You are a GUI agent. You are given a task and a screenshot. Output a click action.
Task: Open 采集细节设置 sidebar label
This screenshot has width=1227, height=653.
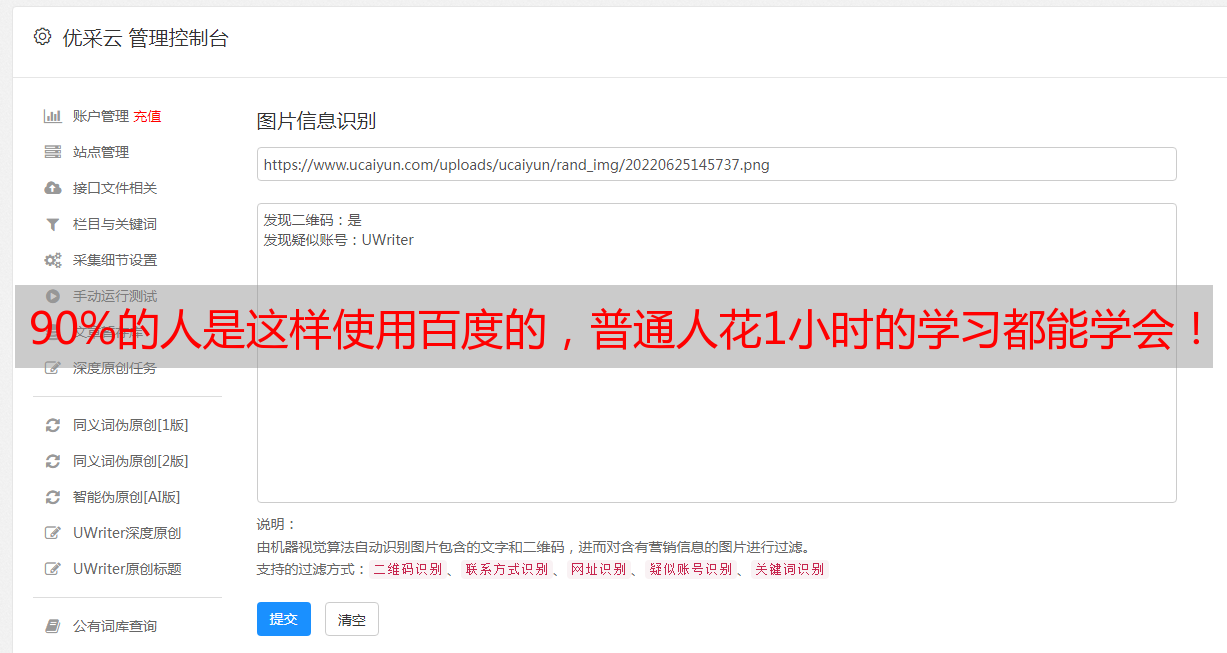click(x=115, y=260)
